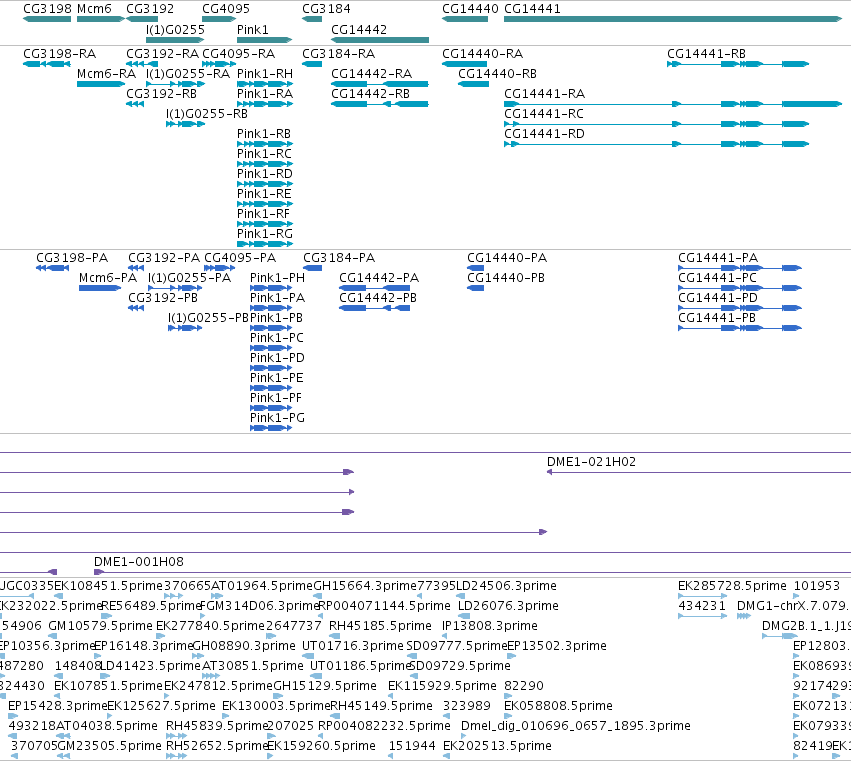Select the UT01716.3prime EST label
The width and height of the screenshot is (851, 761).
(x=353, y=645)
